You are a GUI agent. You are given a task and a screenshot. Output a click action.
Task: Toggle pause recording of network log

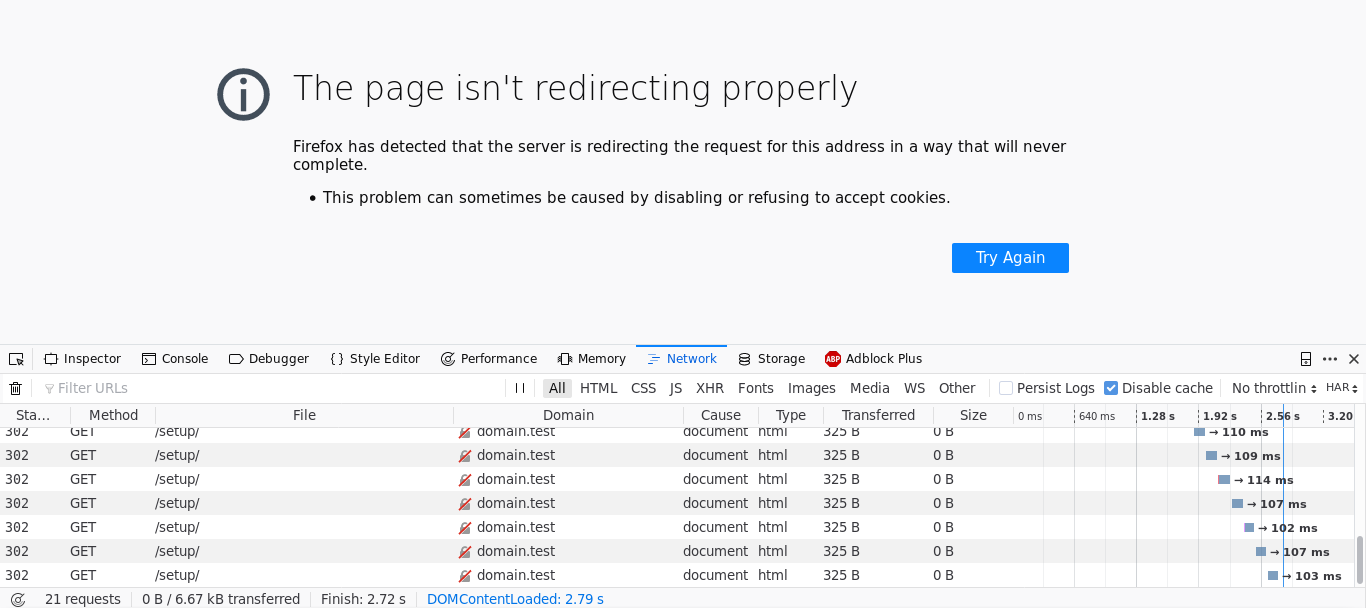519,388
